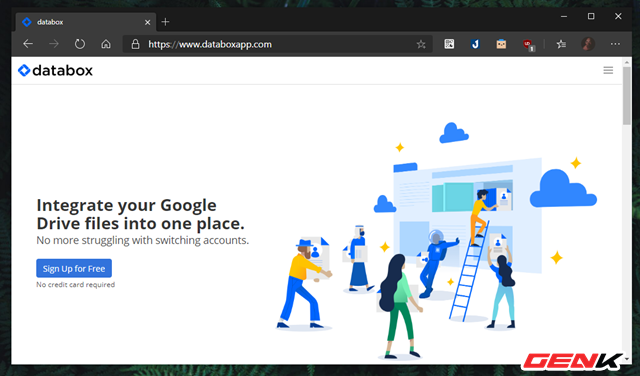Go back with the browser back arrow
This screenshot has width=640, height=376.
click(28, 44)
